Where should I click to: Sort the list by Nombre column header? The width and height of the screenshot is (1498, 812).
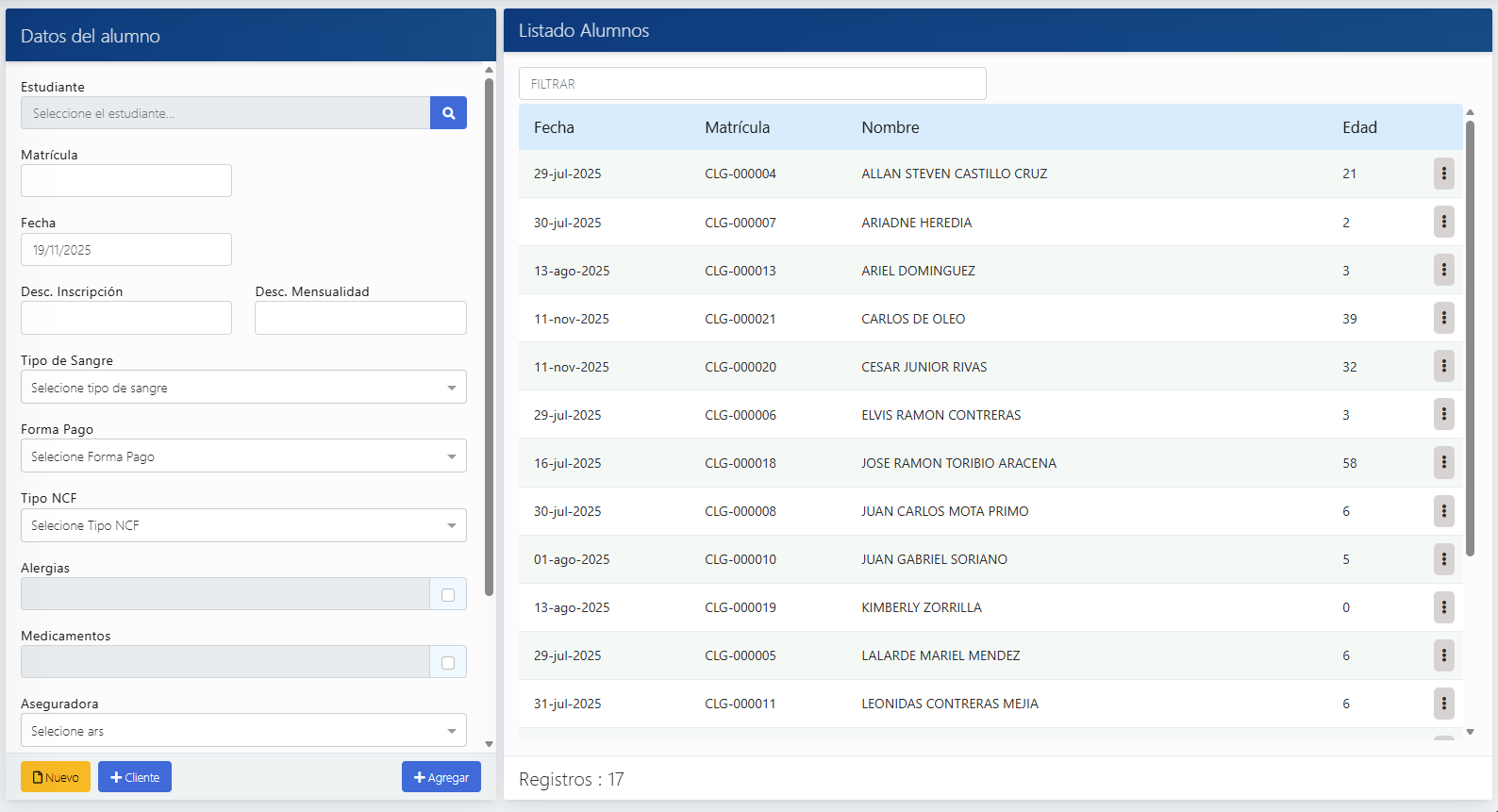point(890,127)
